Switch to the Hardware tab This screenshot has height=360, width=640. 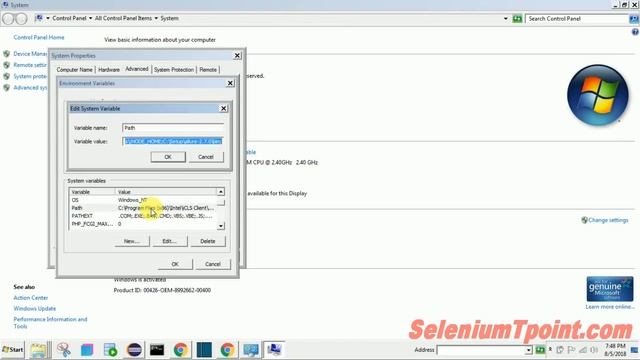[109, 70]
